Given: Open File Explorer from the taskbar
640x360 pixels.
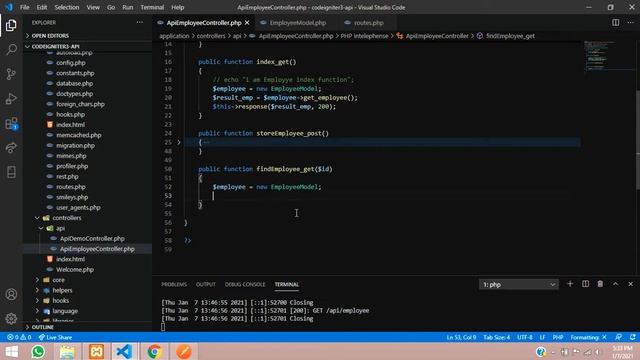Looking at the screenshot, I should coord(67,352).
